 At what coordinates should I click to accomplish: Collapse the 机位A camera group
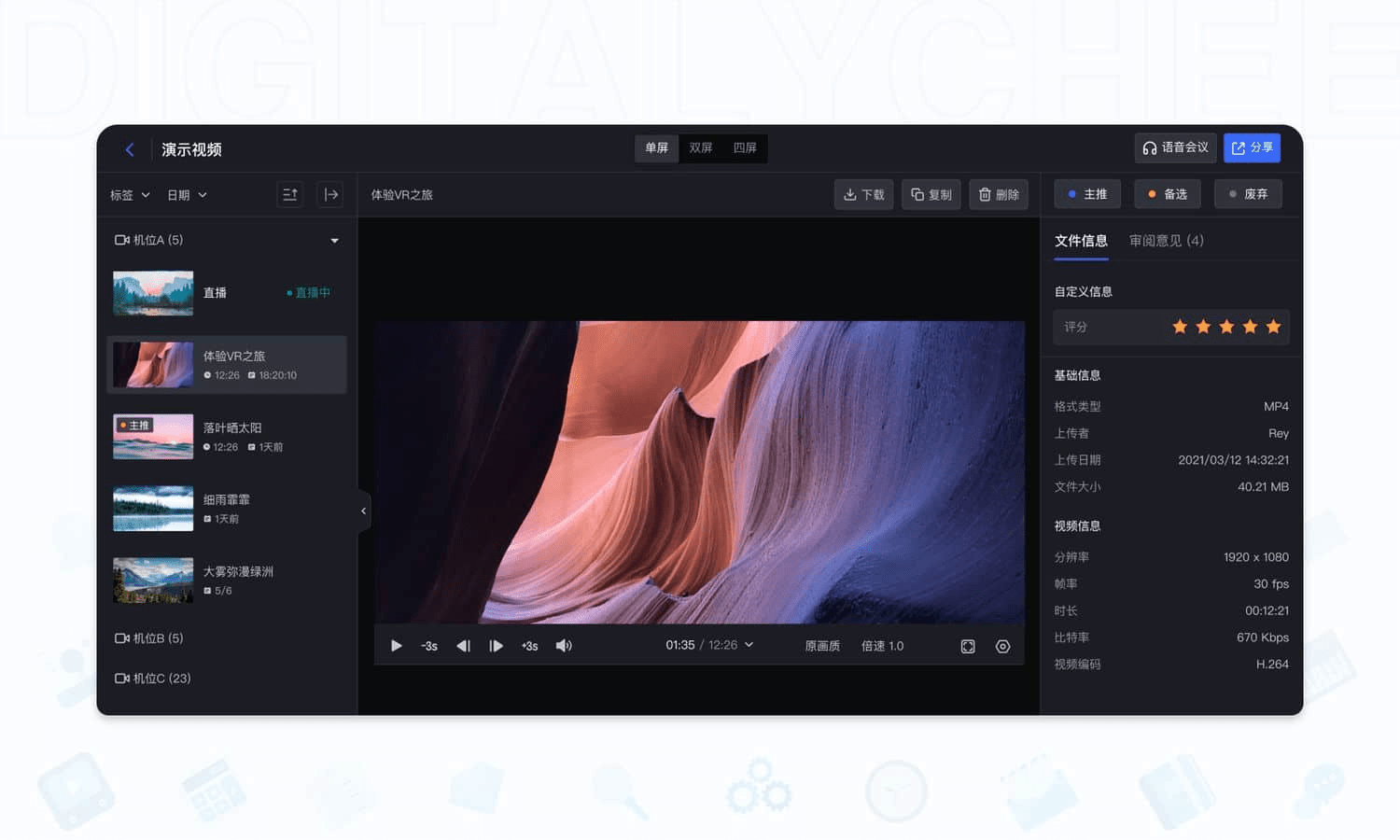[x=334, y=240]
